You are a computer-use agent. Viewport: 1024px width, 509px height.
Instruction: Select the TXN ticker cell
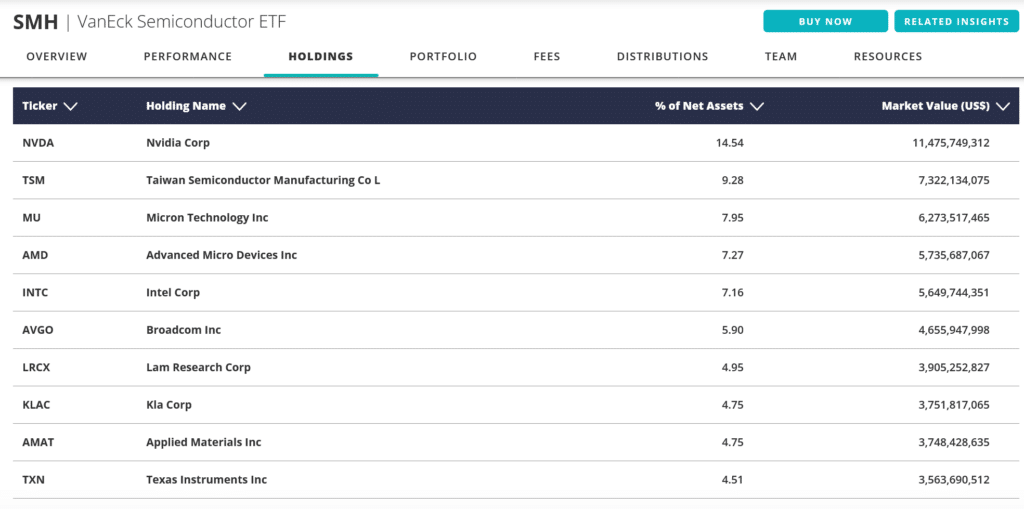click(33, 480)
